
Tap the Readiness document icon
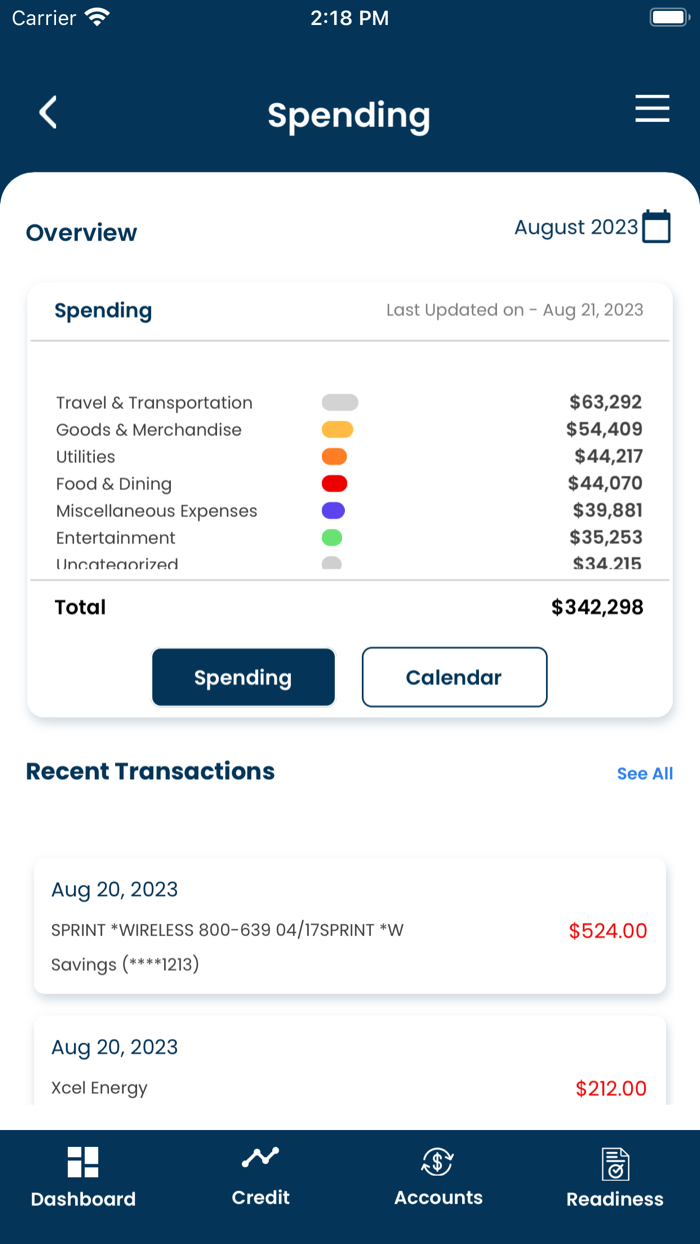[614, 1163]
